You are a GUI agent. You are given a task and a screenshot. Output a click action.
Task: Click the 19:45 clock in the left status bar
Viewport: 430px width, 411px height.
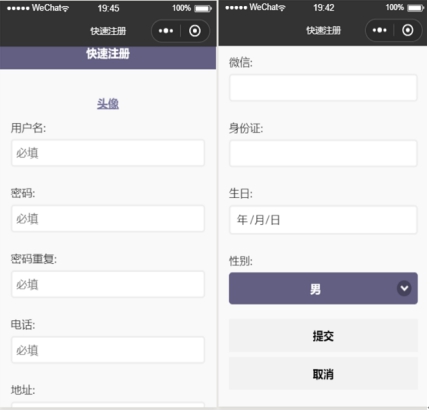(108, 8)
